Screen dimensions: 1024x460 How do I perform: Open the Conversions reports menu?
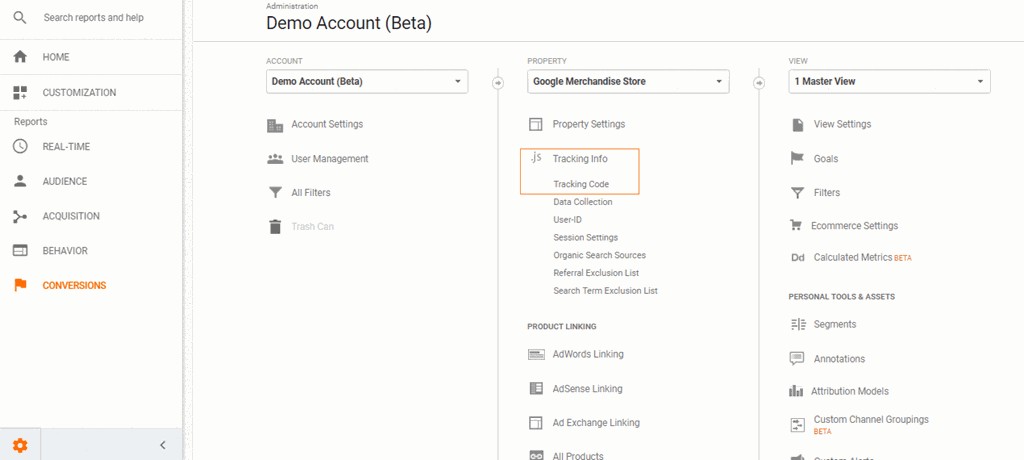tap(74, 285)
